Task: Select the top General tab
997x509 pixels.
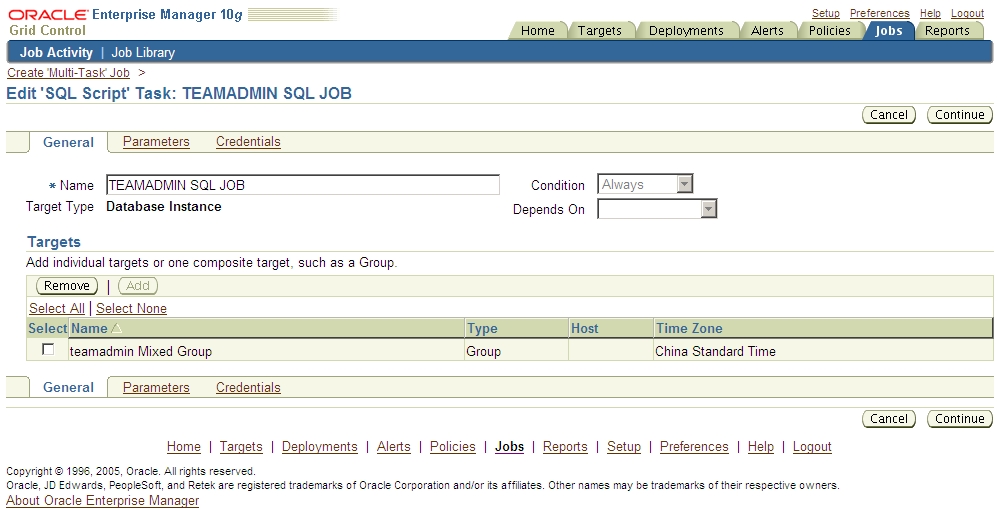Action: (x=68, y=142)
